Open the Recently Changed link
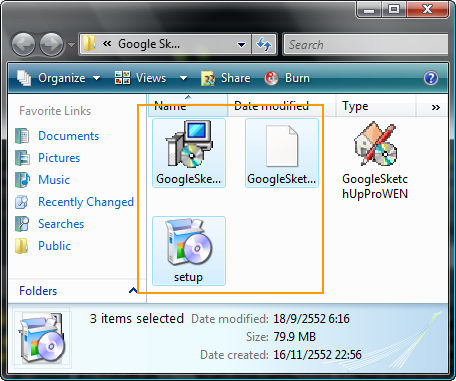This screenshot has width=456, height=381. click(x=86, y=202)
